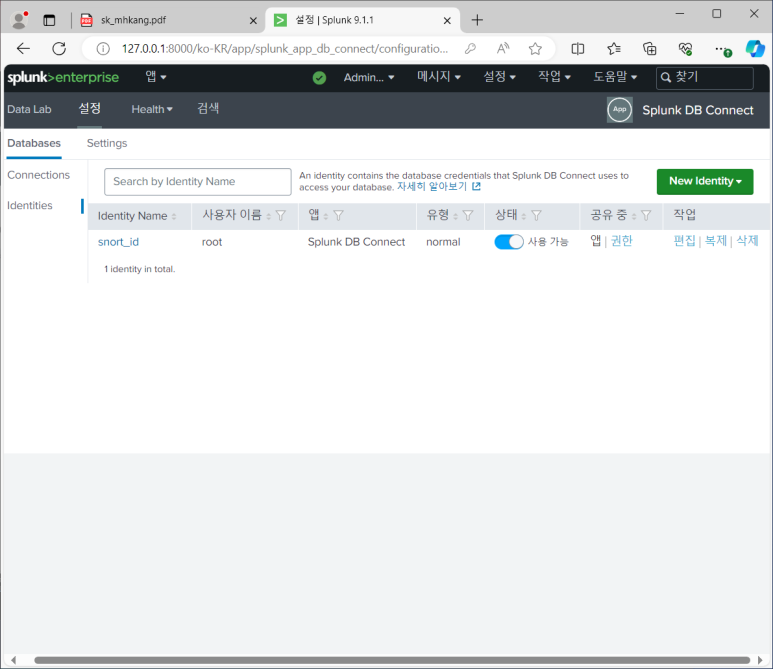Click 복제 to clone snort_id
Screen dimensions: 773x669
point(716,241)
